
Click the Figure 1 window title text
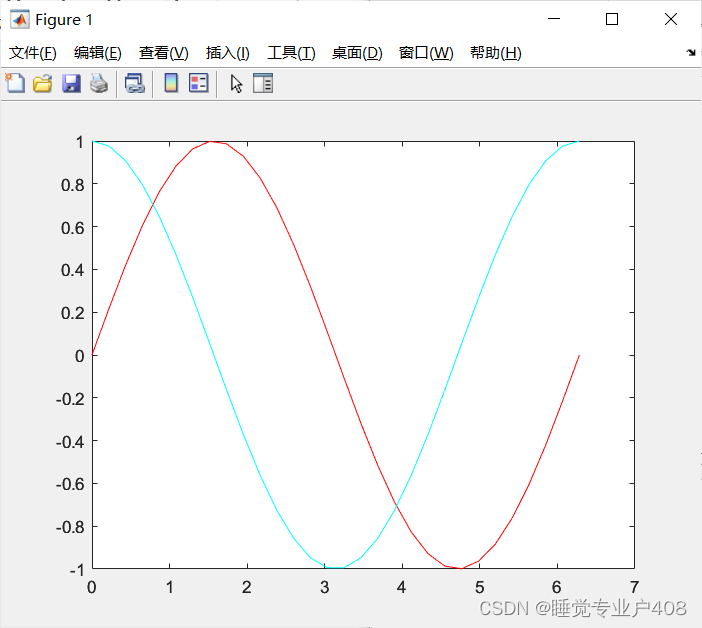[64, 20]
